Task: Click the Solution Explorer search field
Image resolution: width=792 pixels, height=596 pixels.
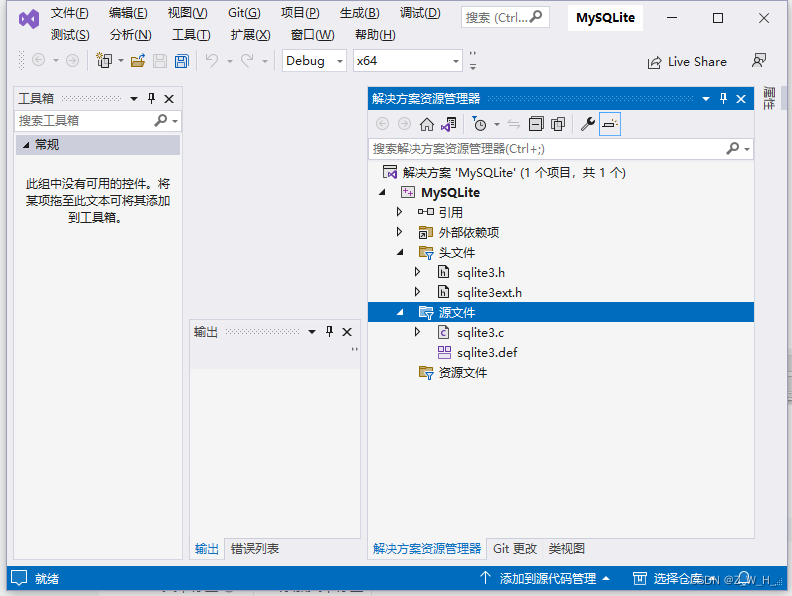Action: [x=561, y=148]
